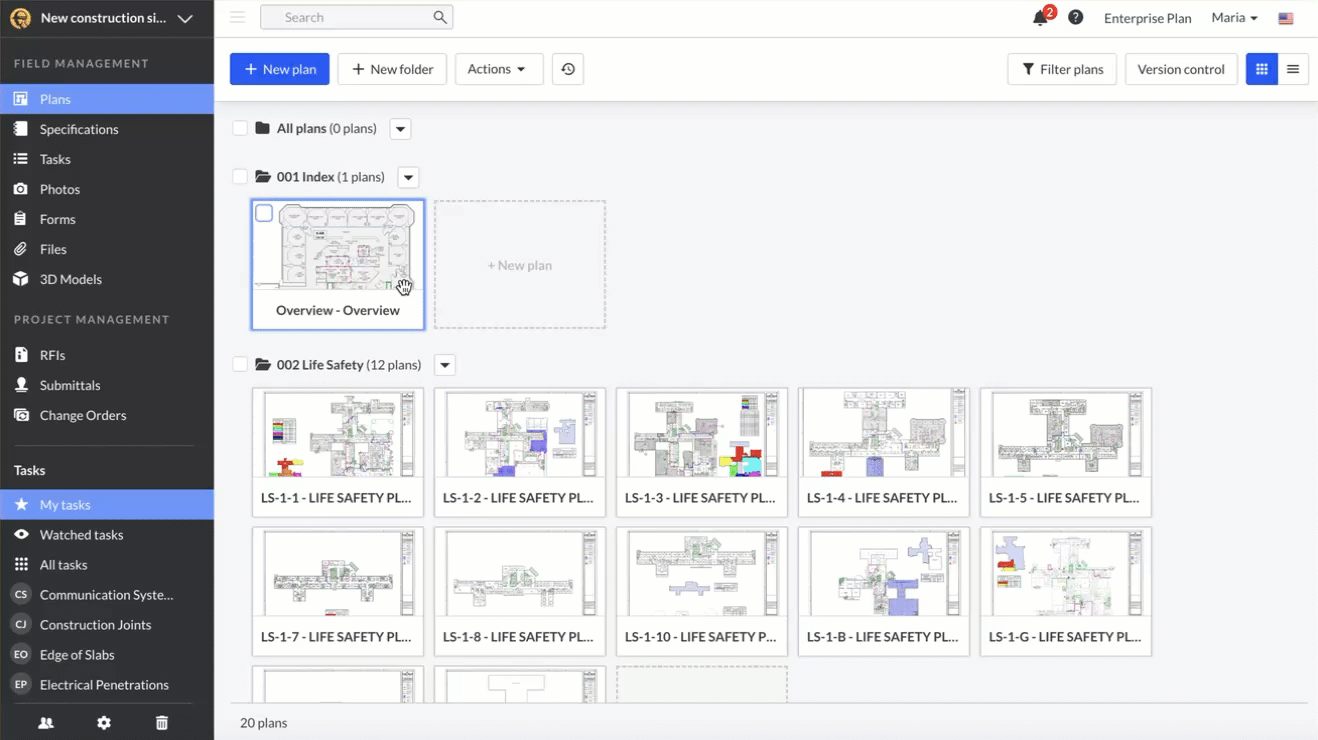Open the 002 Life Safety dropdown arrow
This screenshot has width=1318, height=740.
coord(445,365)
